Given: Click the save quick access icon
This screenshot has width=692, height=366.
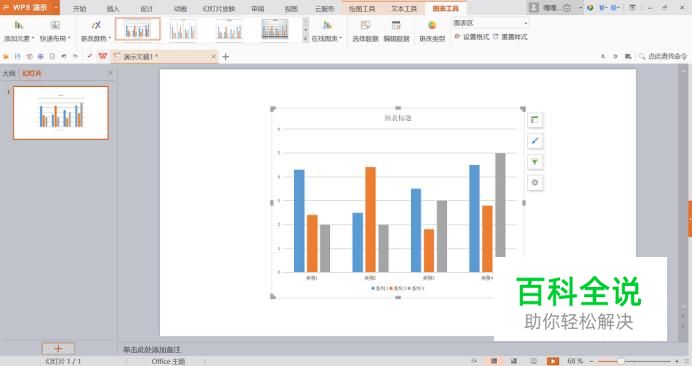Looking at the screenshot, I should [18, 57].
